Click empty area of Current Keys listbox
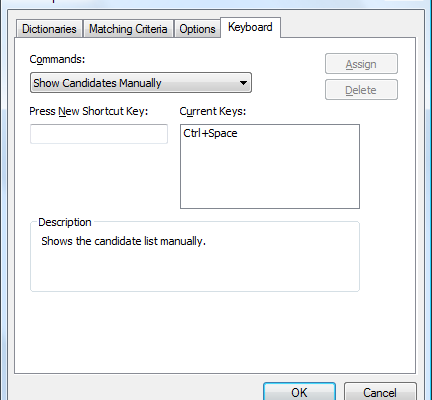This screenshot has height=400, width=432. click(270, 177)
